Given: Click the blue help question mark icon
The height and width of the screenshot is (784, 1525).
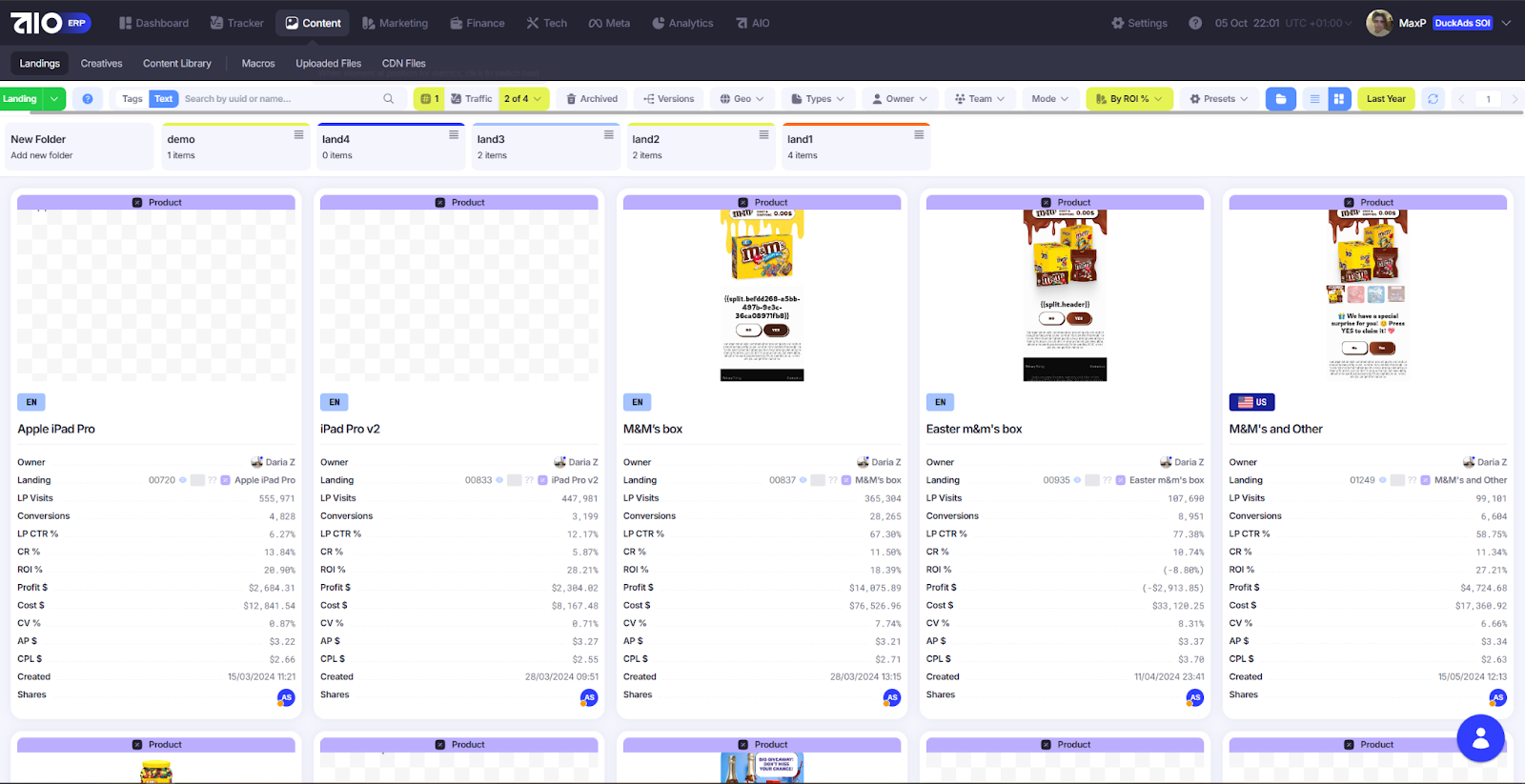Looking at the screenshot, I should click(x=88, y=99).
